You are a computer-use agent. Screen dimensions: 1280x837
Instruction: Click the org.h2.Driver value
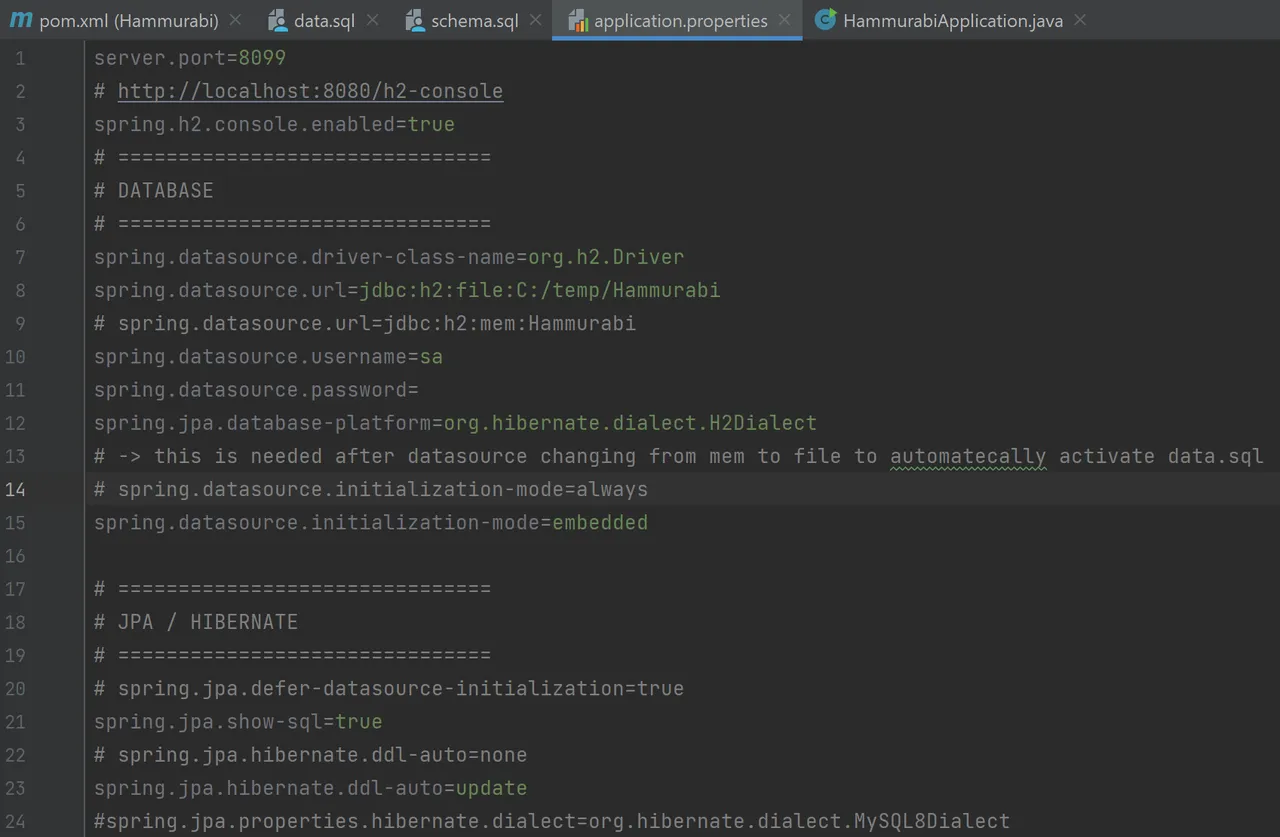pyautogui.click(x=606, y=257)
